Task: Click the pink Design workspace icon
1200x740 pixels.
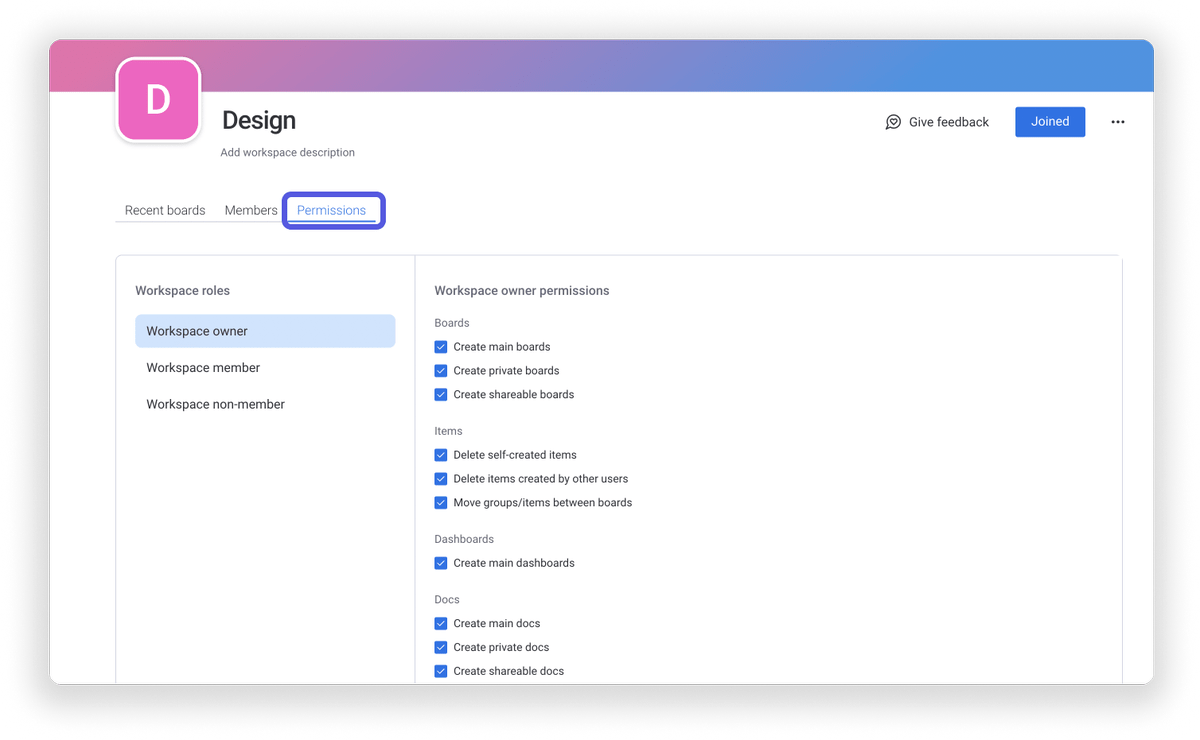Action: (158, 100)
